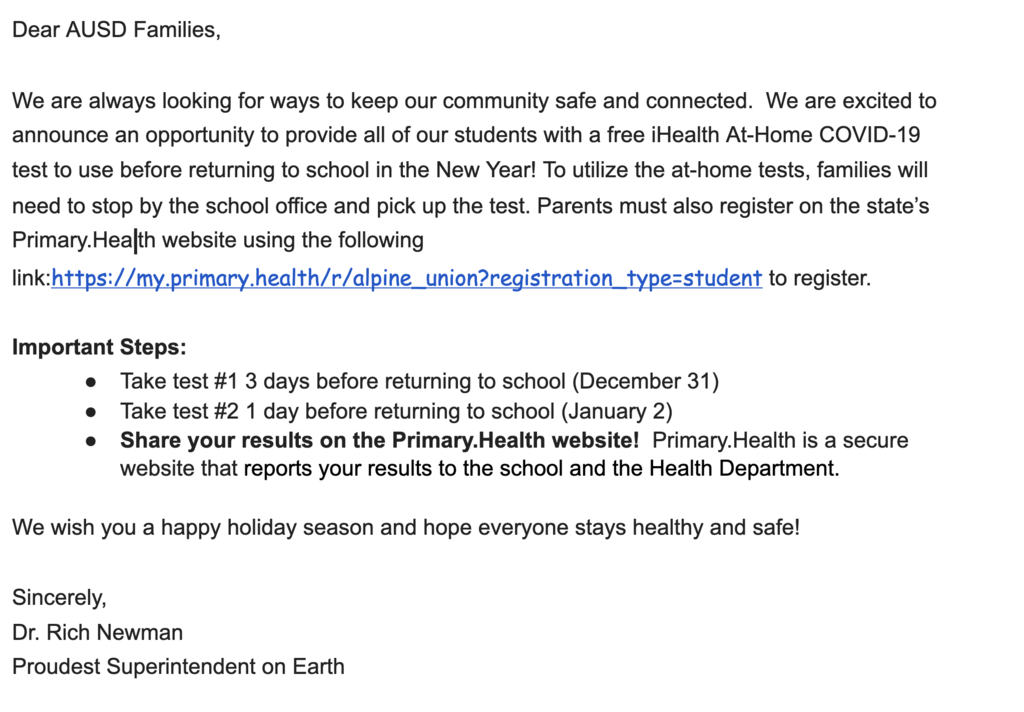Click the phrase "Health Department" in the last bullet
1024x712 pixels.
click(743, 468)
